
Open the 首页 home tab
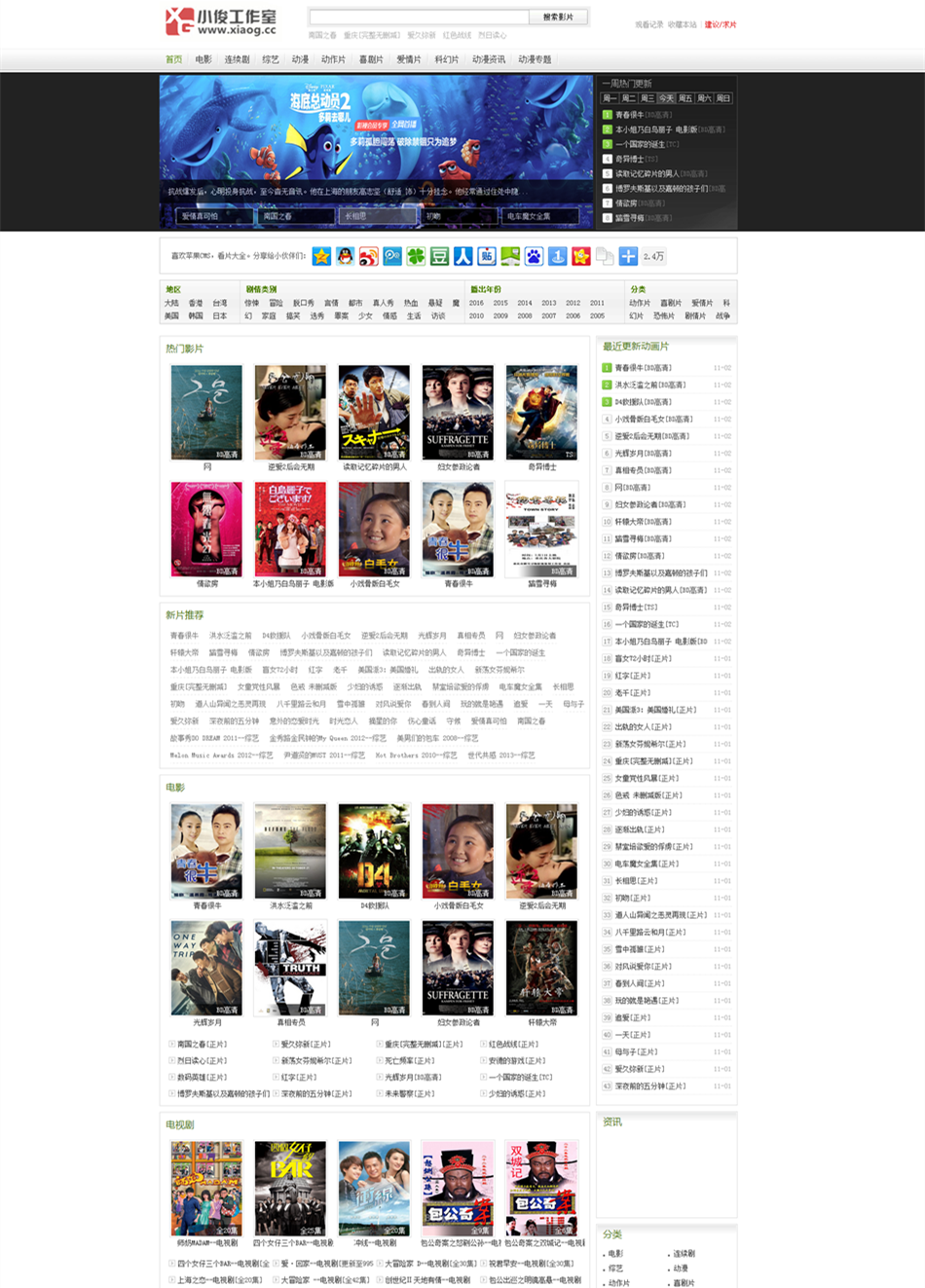[173, 59]
